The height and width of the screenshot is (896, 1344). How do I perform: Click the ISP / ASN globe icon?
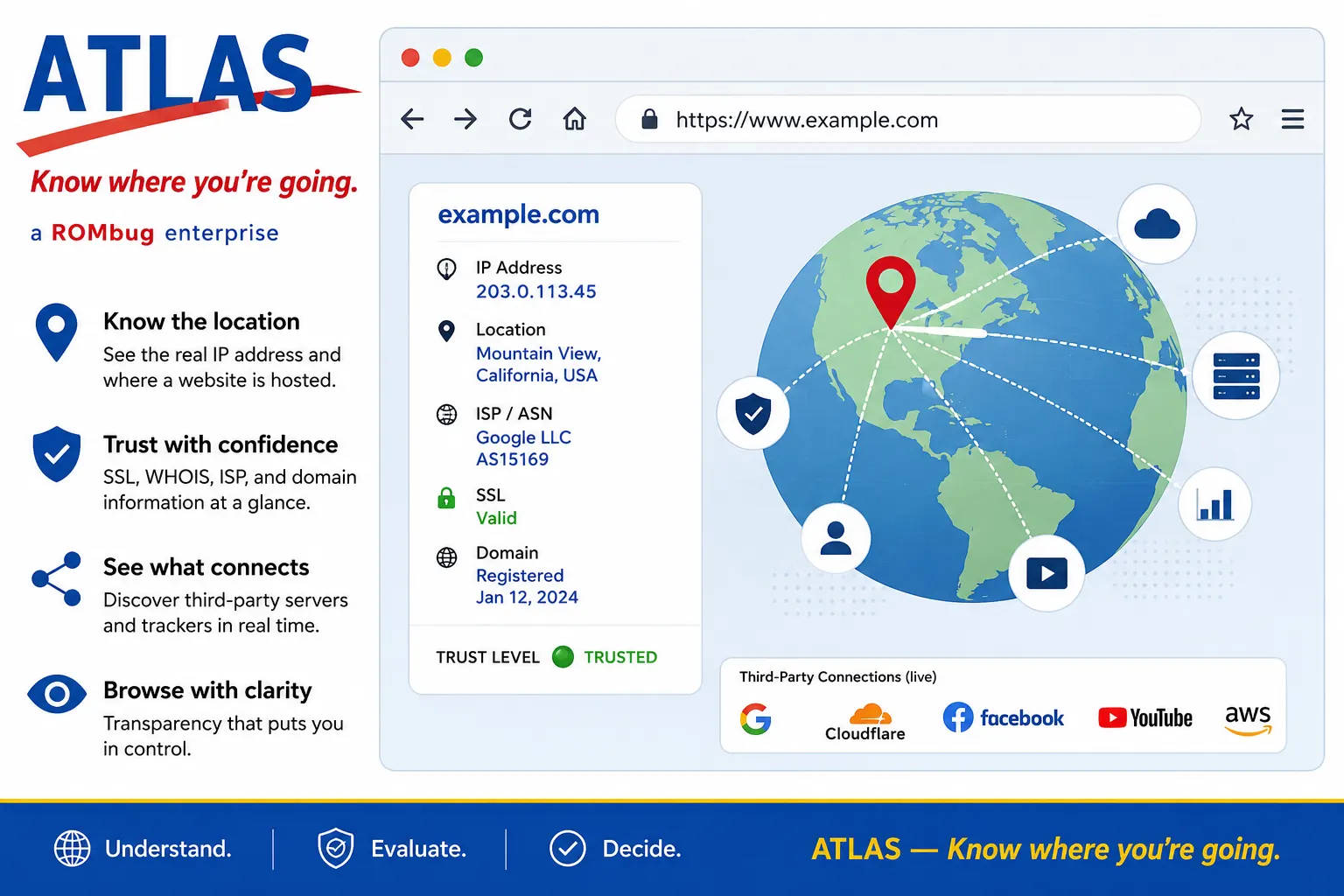tap(446, 414)
